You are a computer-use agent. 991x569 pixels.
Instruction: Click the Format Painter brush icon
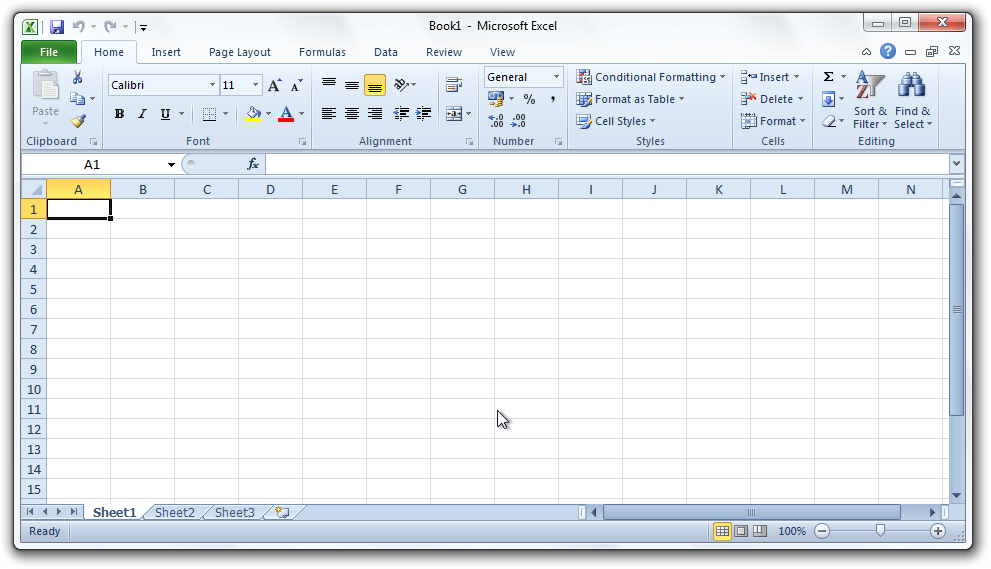[x=78, y=121]
